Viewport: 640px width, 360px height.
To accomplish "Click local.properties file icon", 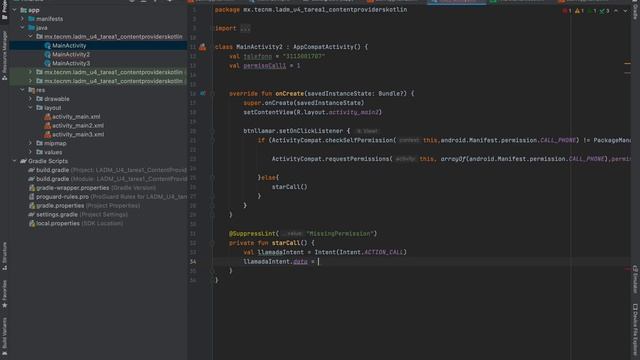I will [x=31, y=223].
